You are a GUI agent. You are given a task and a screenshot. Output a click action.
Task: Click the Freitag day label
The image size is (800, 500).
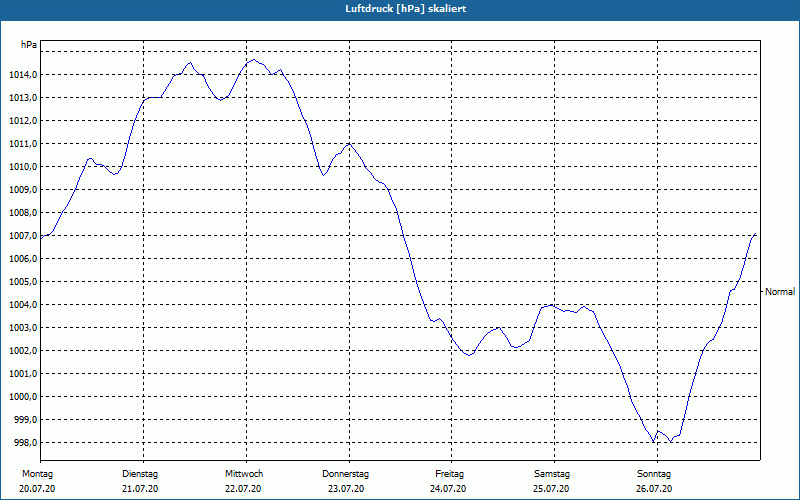pos(449,474)
